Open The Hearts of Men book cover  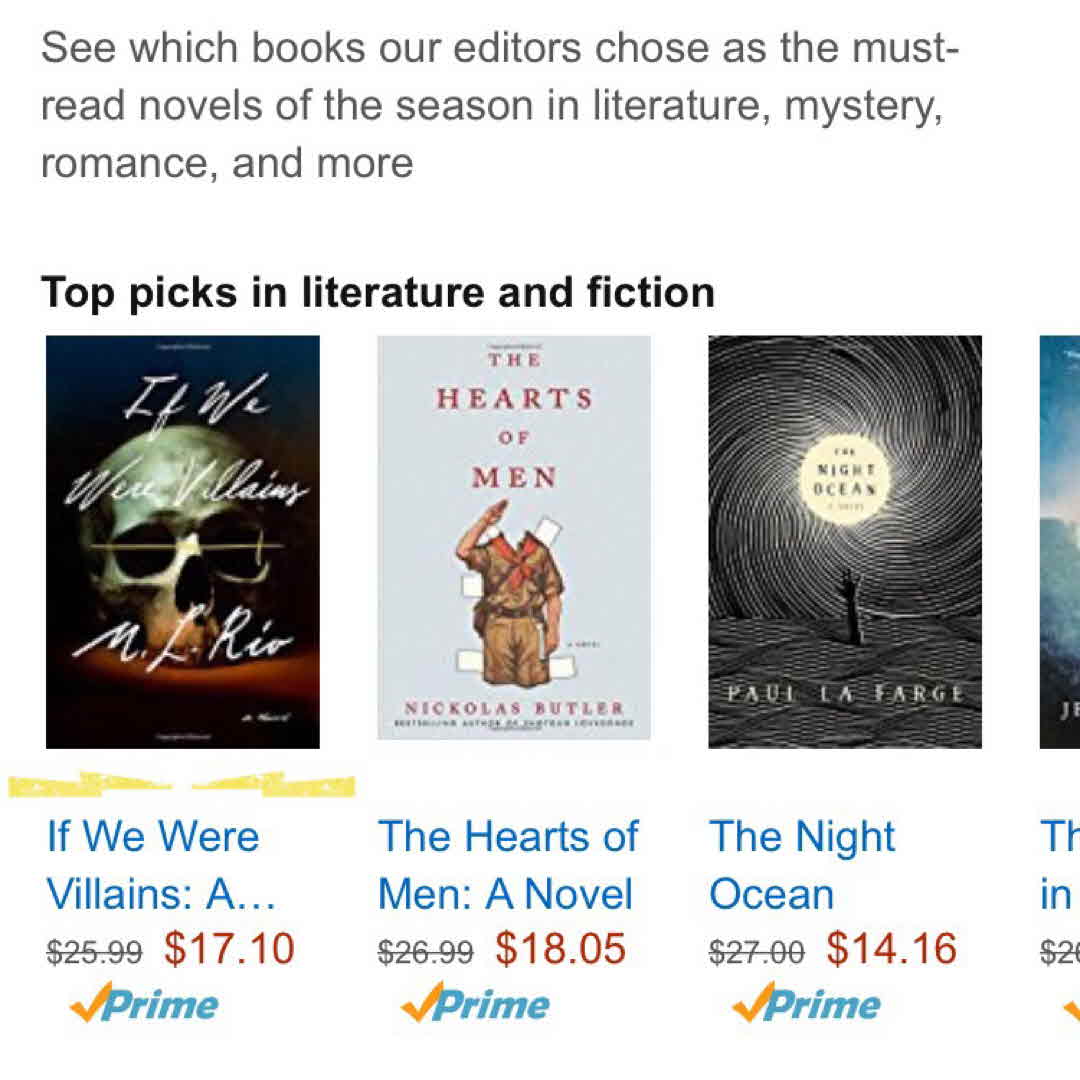514,537
